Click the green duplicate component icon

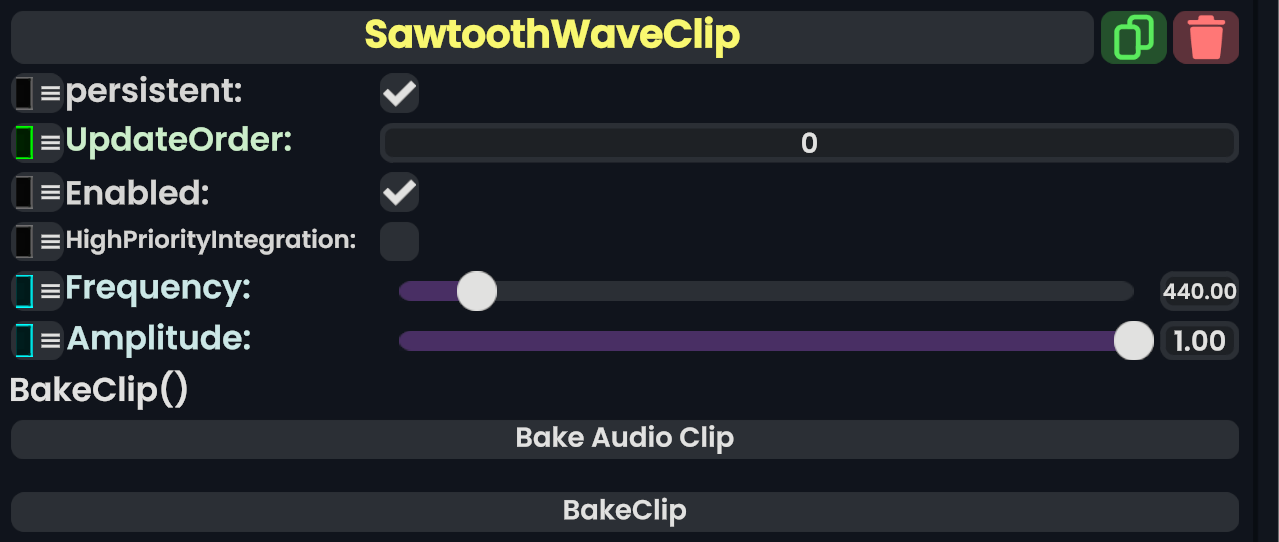[x=1133, y=38]
